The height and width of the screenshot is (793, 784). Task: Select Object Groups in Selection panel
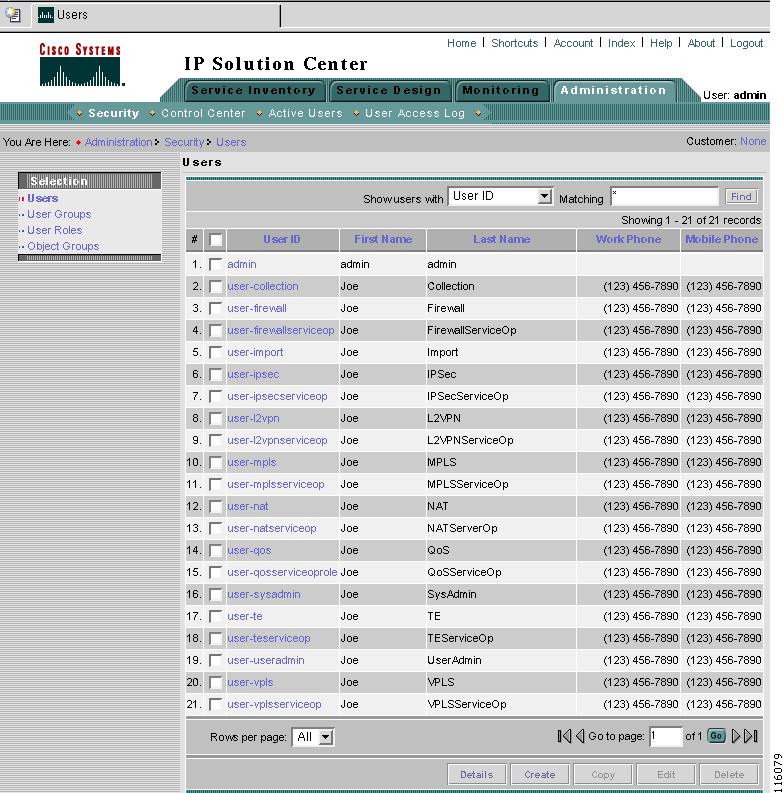pyautogui.click(x=63, y=246)
